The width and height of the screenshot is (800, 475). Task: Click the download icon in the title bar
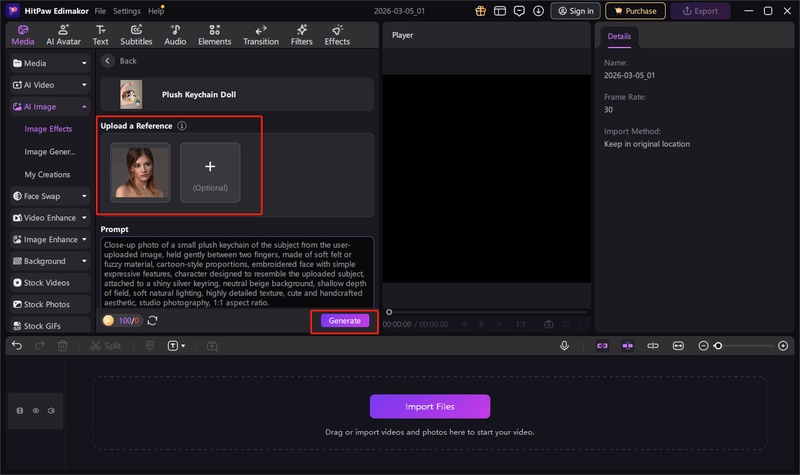click(x=539, y=11)
